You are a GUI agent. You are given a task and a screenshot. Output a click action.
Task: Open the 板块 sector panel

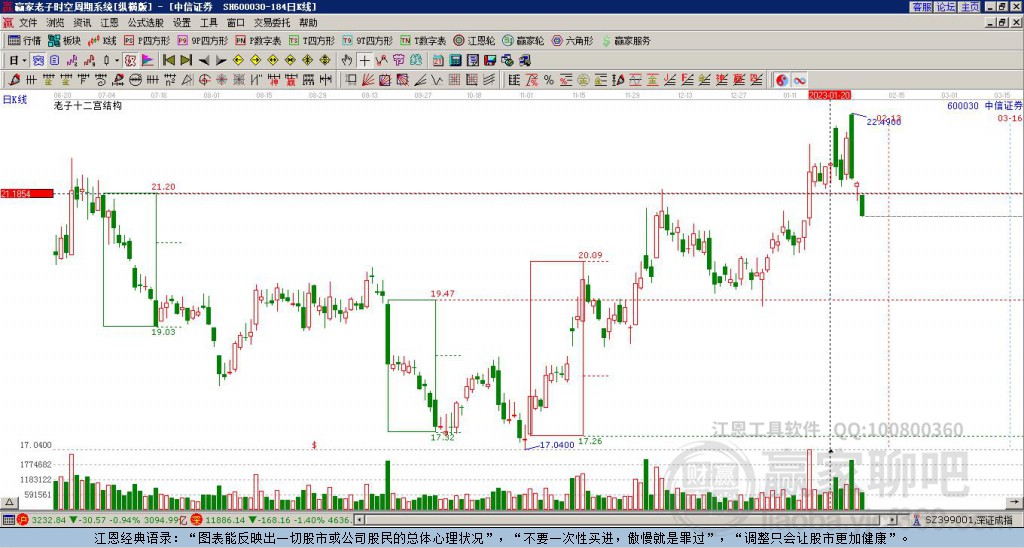click(64, 40)
